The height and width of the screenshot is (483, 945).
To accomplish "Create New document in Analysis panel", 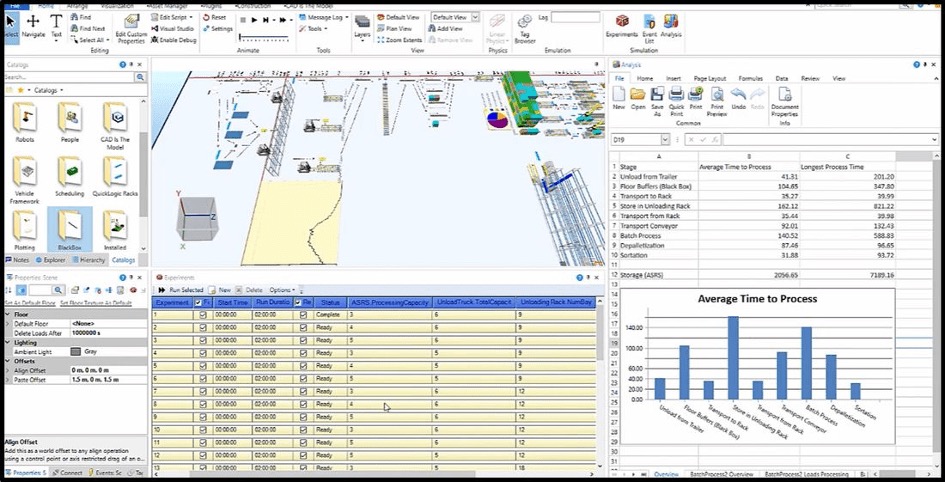I will tap(619, 98).
